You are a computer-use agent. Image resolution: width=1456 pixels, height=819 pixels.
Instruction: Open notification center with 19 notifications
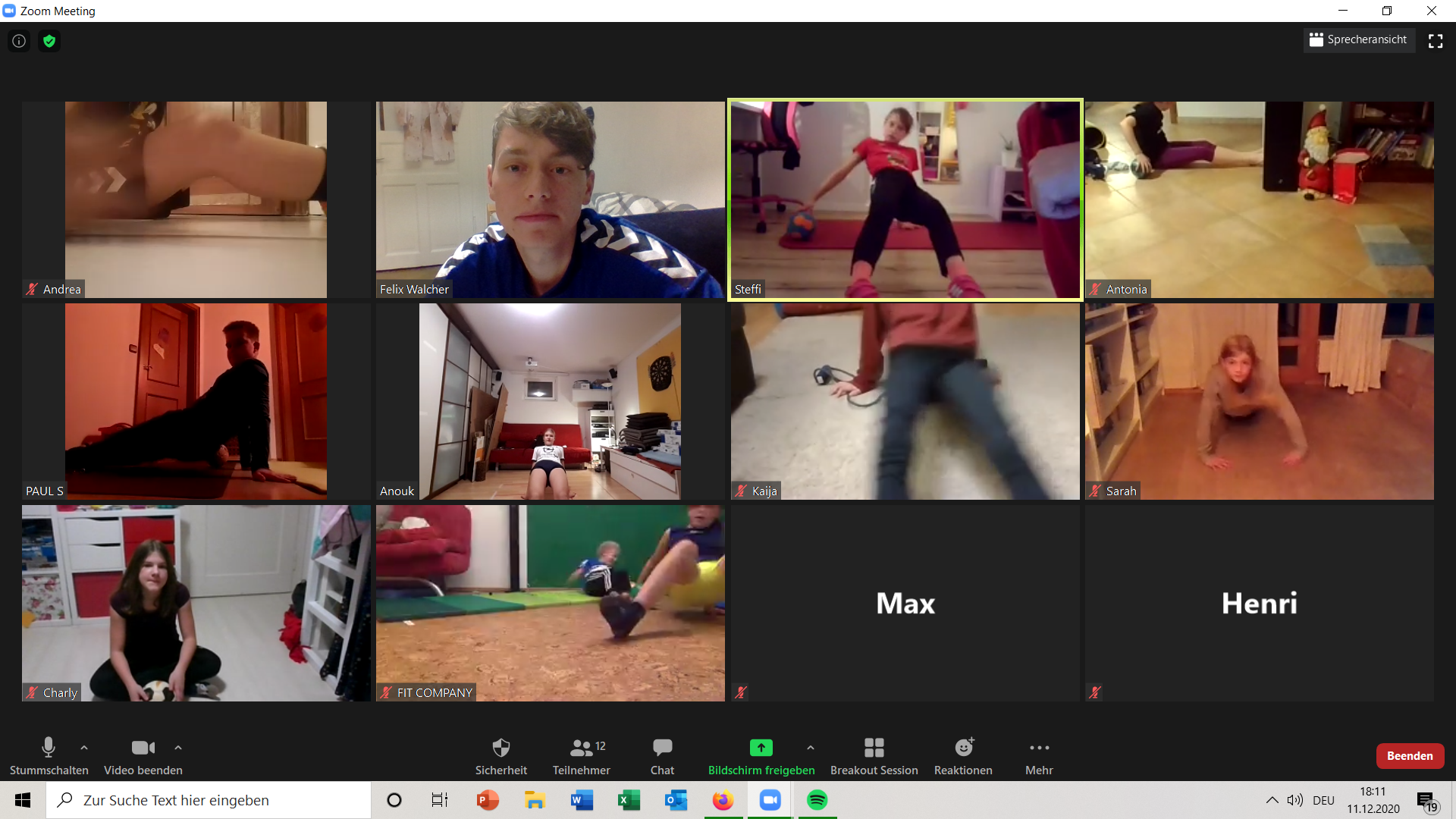click(1427, 801)
